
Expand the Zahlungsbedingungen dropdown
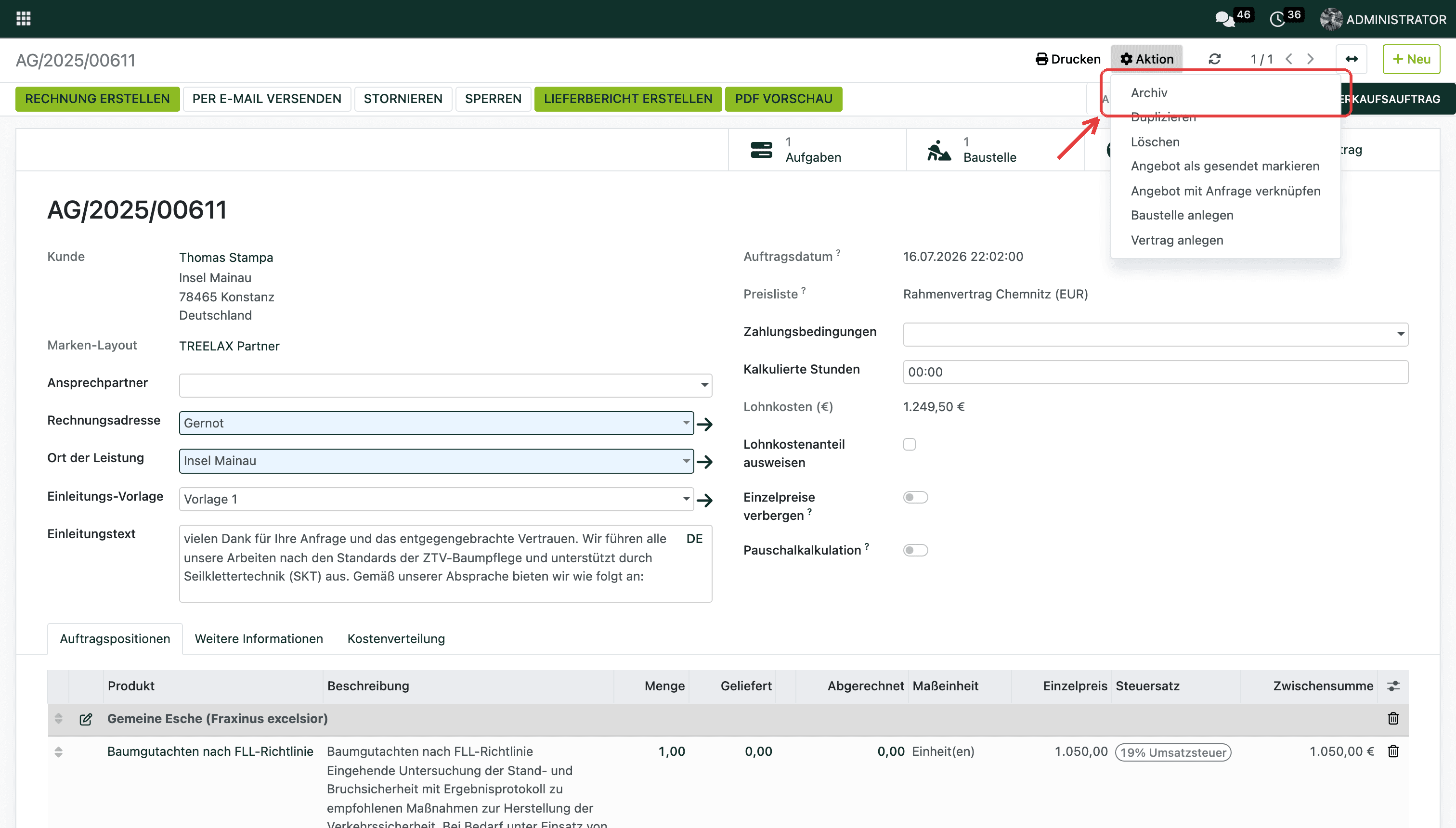tap(1400, 335)
